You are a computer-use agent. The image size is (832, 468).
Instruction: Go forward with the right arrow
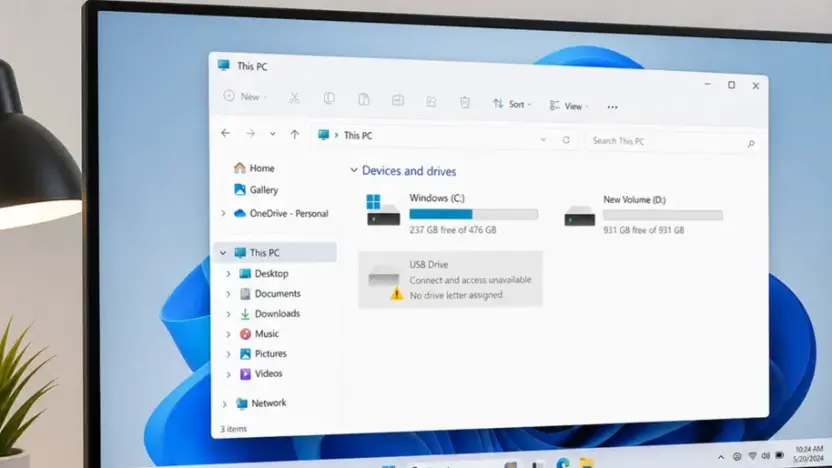[x=250, y=134]
